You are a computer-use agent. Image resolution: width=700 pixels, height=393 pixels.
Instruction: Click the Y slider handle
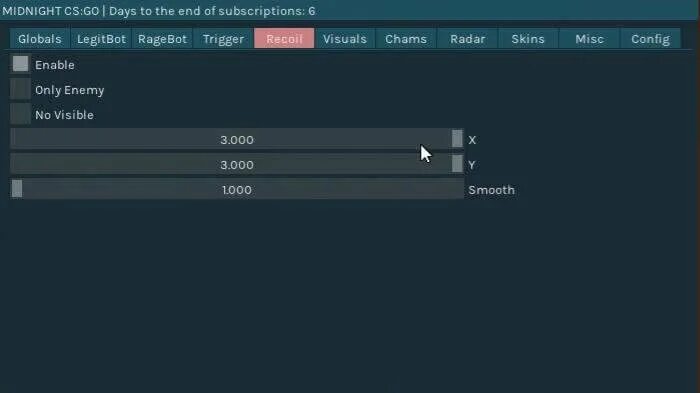(457, 164)
